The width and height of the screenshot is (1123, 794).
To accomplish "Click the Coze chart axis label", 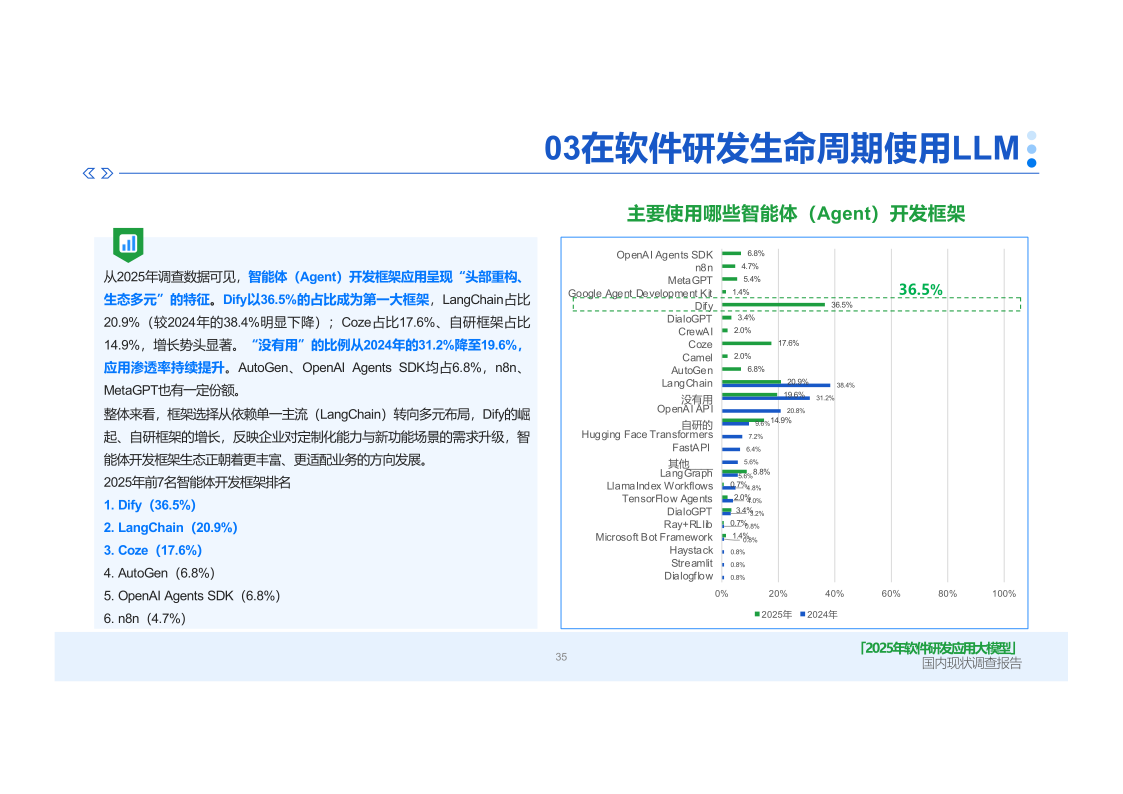I will [700, 344].
